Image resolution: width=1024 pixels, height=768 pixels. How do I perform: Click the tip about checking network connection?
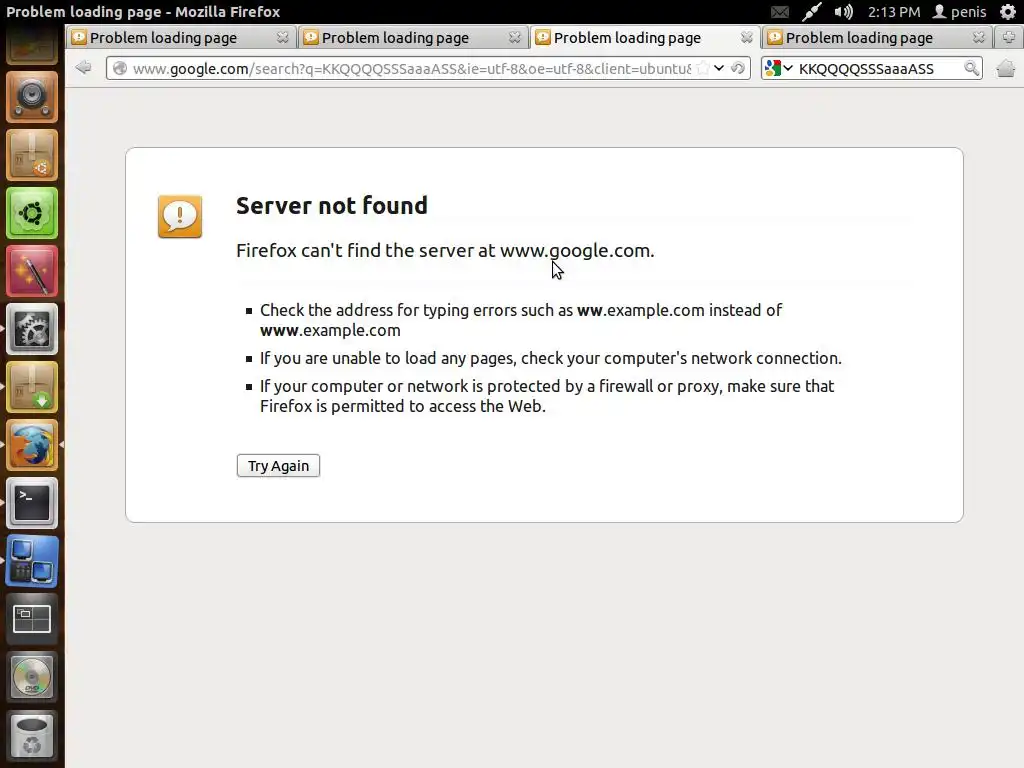[551, 358]
